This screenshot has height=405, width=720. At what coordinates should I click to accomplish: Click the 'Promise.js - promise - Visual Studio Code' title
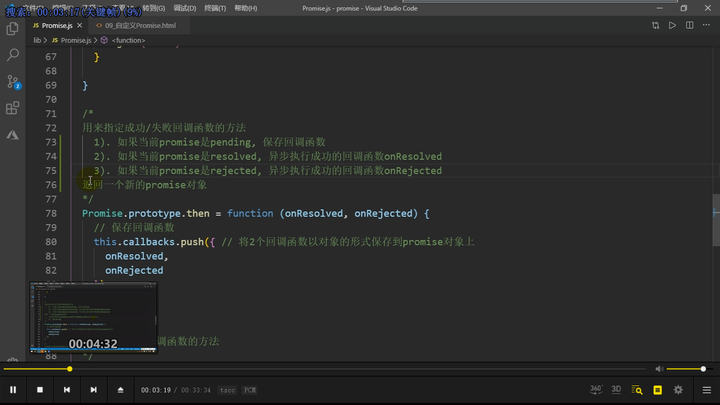[x=360, y=8]
